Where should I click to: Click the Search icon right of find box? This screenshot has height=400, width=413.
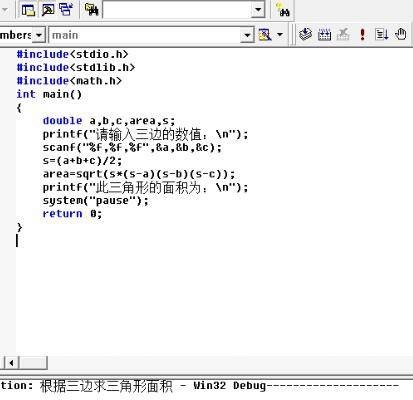click(x=283, y=10)
